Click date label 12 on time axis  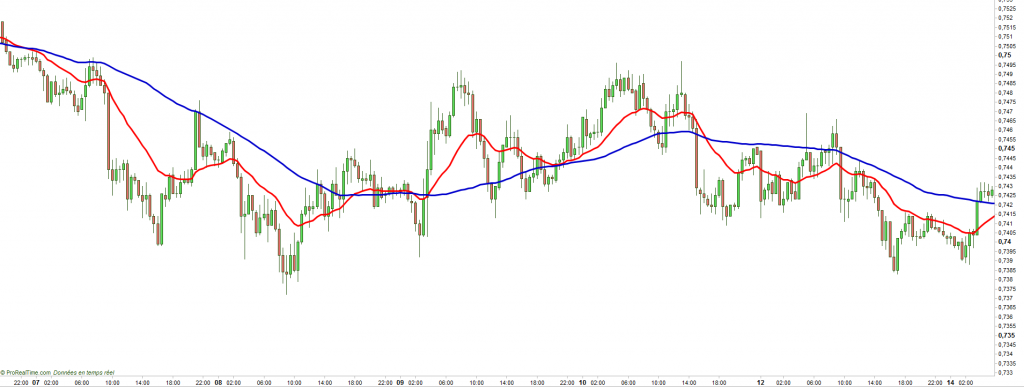pos(761,382)
